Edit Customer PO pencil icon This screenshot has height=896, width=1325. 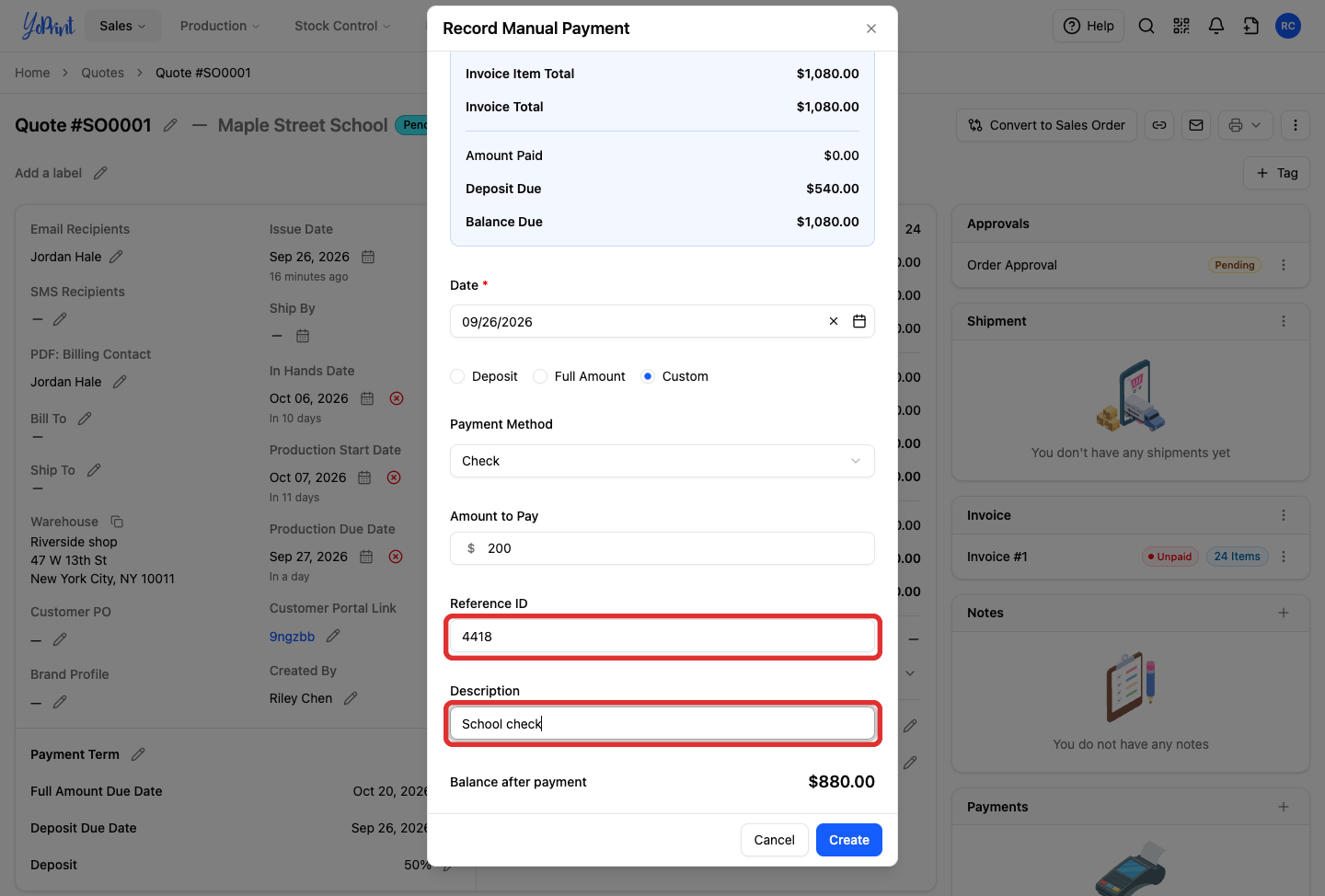click(x=60, y=639)
